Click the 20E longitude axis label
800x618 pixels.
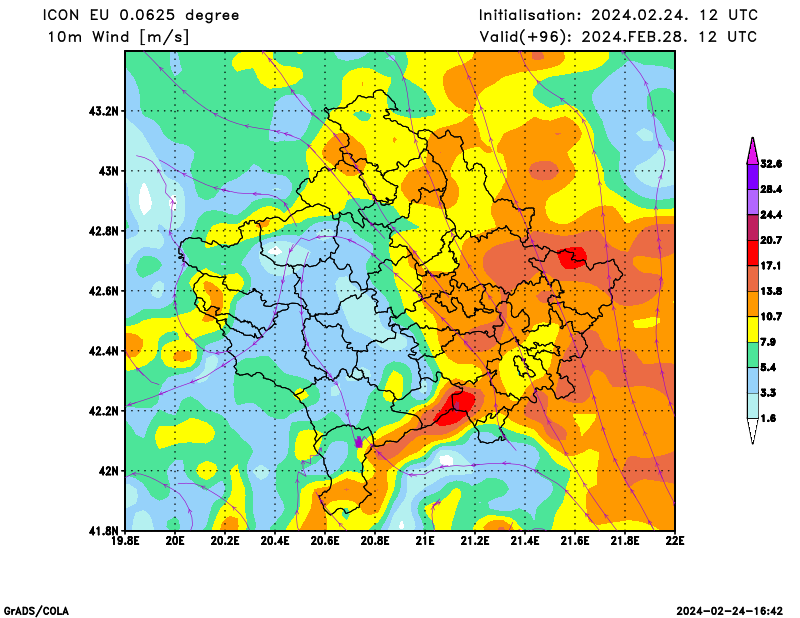(176, 540)
